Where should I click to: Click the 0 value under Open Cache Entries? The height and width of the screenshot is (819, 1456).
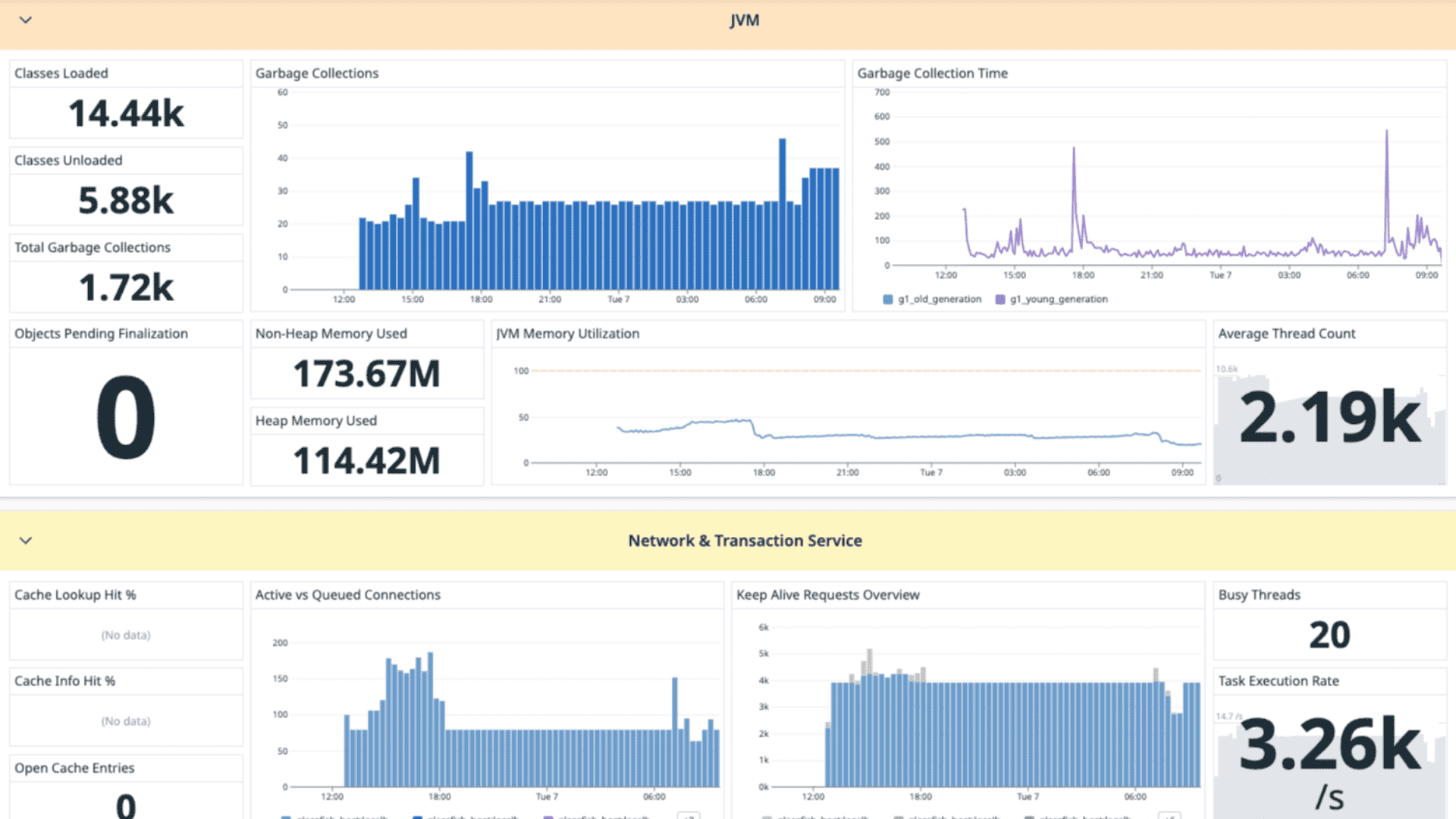pyautogui.click(x=126, y=805)
